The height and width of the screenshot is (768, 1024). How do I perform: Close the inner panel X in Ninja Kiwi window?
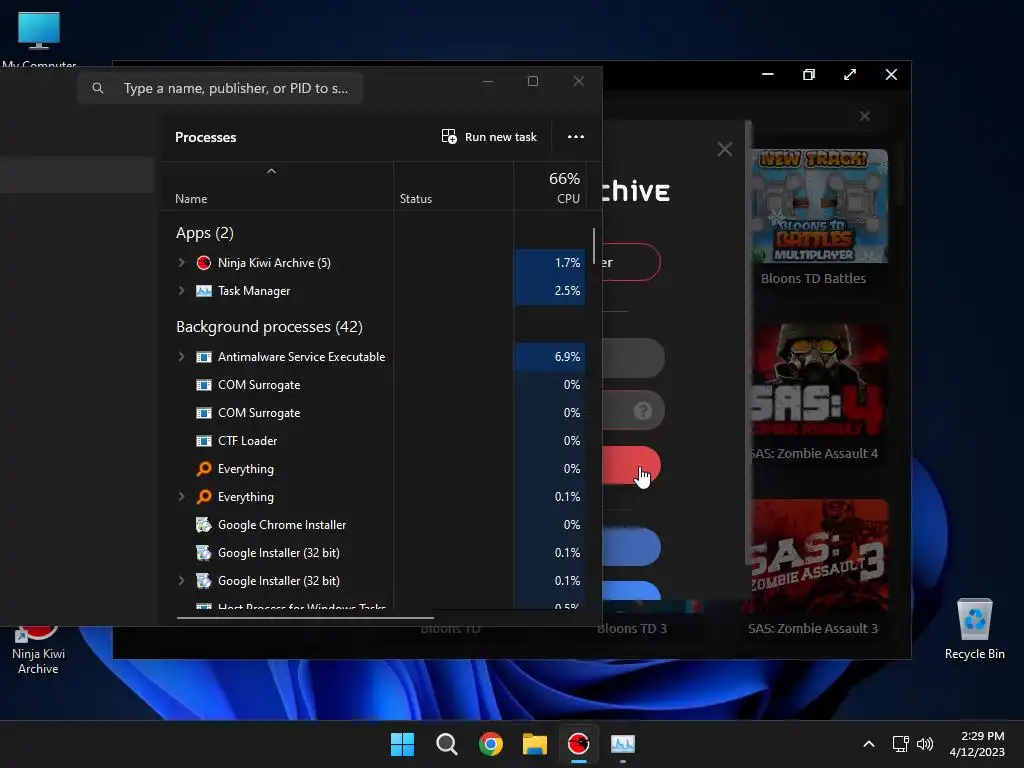[x=865, y=116]
